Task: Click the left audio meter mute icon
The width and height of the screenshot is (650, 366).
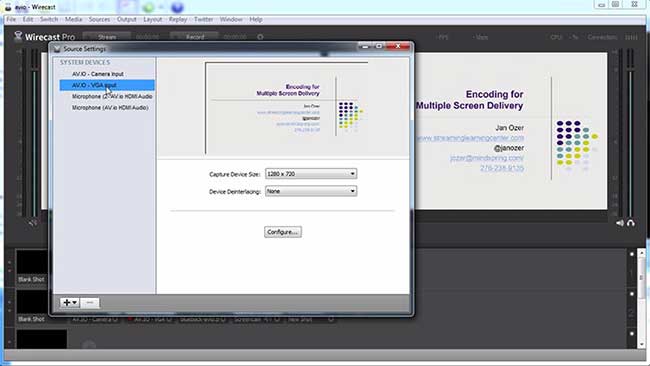Action: pos(32,223)
